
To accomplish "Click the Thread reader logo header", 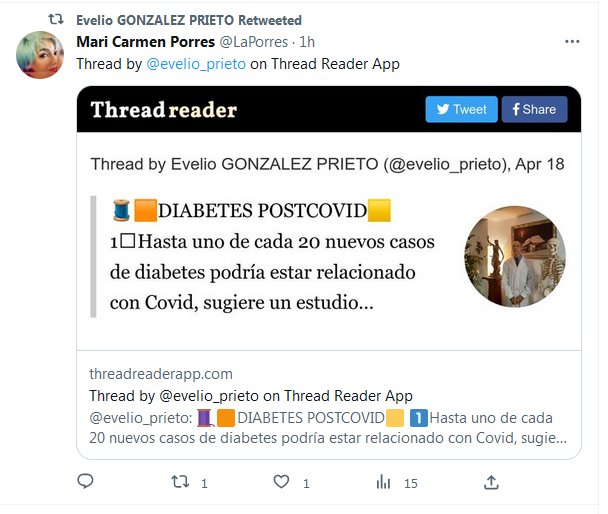I will tap(164, 110).
